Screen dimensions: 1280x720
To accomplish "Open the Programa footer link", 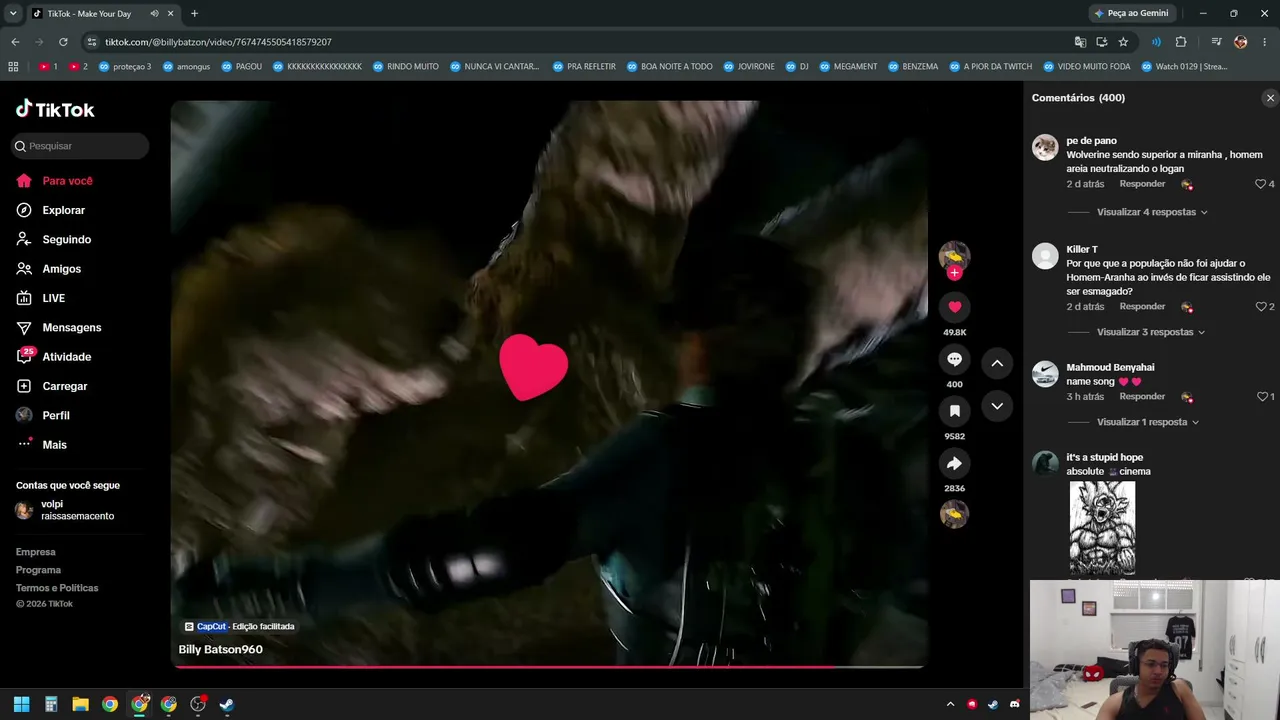I will click(x=38, y=570).
